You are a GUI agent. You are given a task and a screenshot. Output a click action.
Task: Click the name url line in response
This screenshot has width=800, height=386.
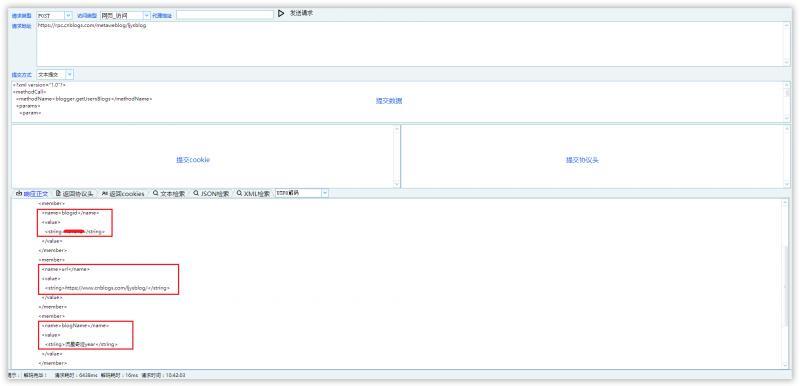click(x=66, y=269)
